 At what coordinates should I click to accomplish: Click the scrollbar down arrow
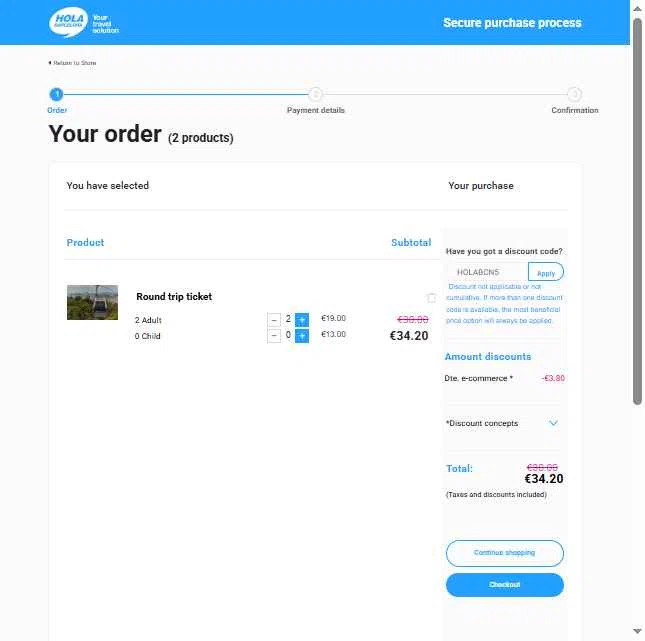pos(638,631)
